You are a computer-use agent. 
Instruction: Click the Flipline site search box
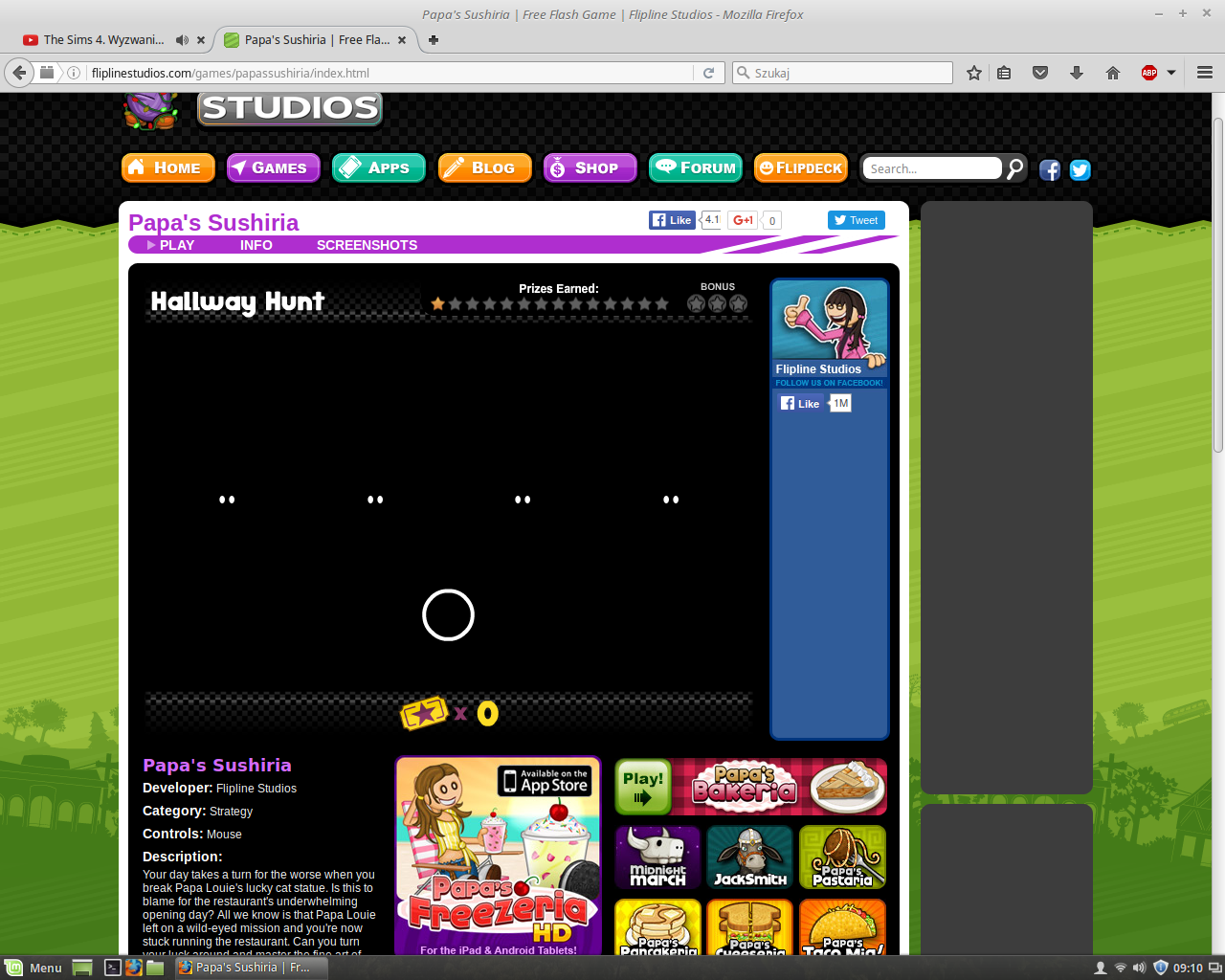tap(931, 168)
